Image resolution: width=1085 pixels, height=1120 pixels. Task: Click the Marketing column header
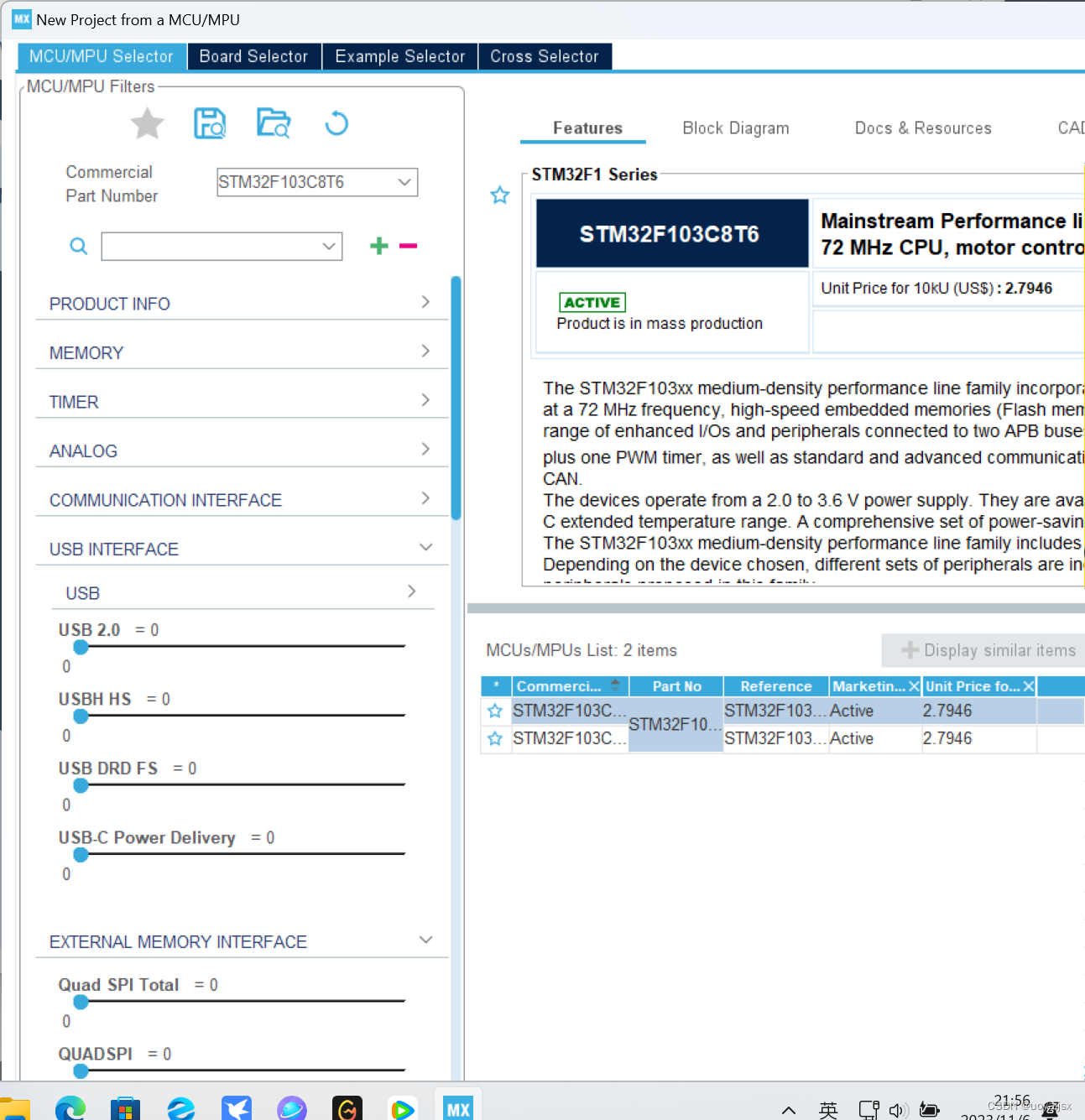pyautogui.click(x=869, y=686)
